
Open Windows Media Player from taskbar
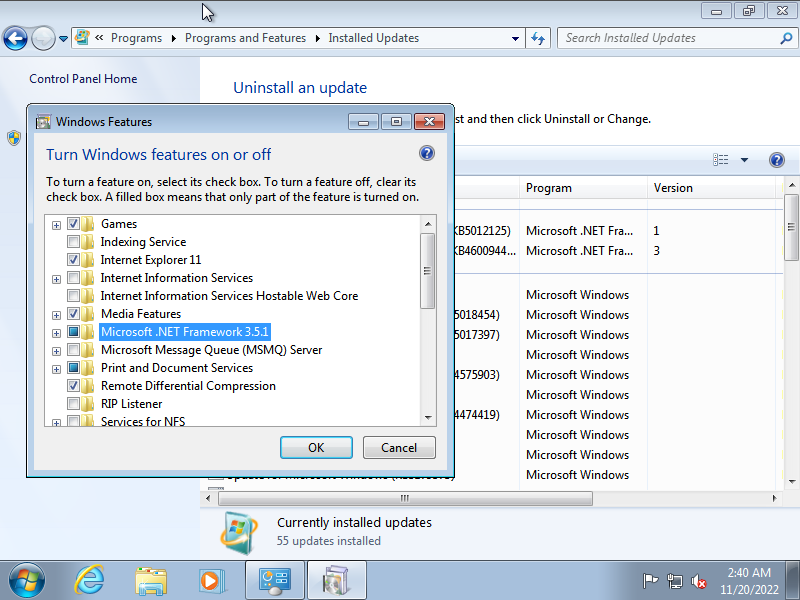click(211, 581)
